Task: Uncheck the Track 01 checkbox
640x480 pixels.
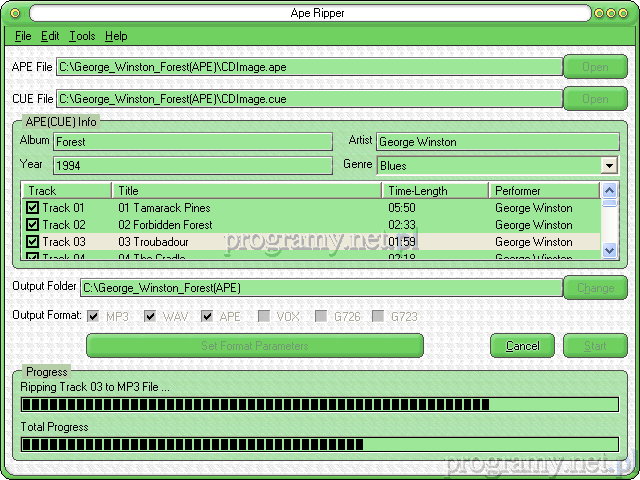Action: coord(32,208)
